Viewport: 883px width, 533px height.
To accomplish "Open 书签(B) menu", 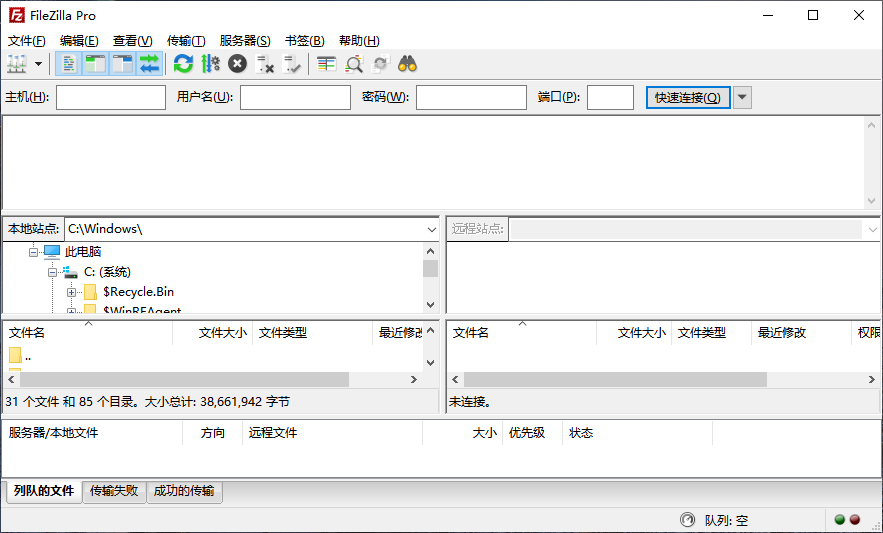I will 305,41.
